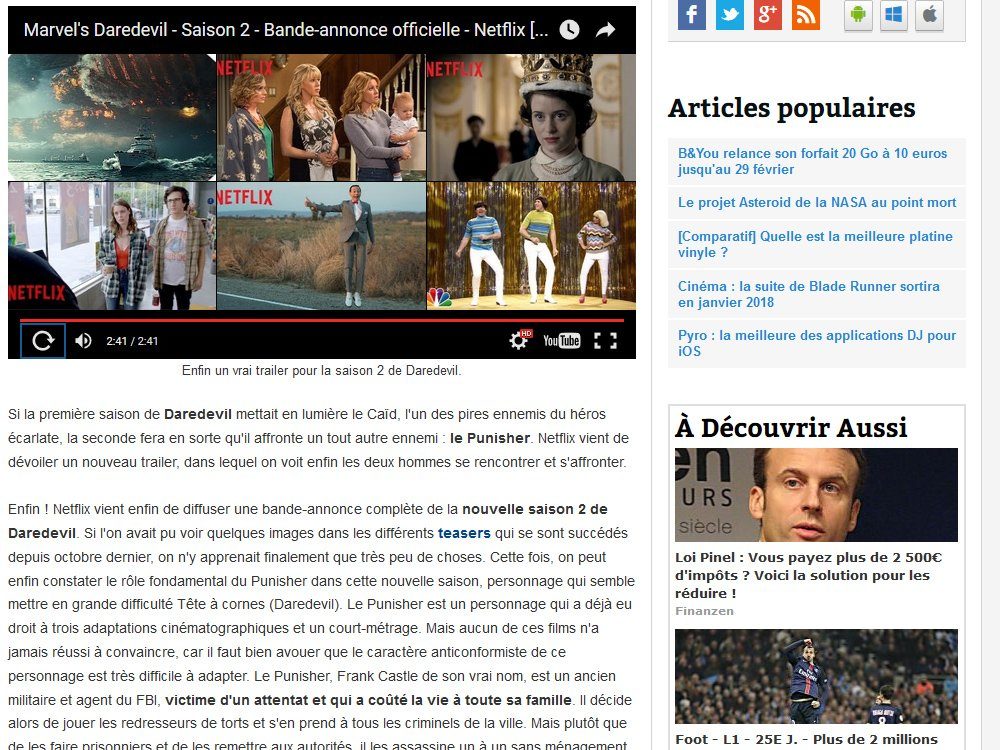Screen dimensions: 1000x750
Task: Click the video share arrow icon
Action: click(x=605, y=29)
